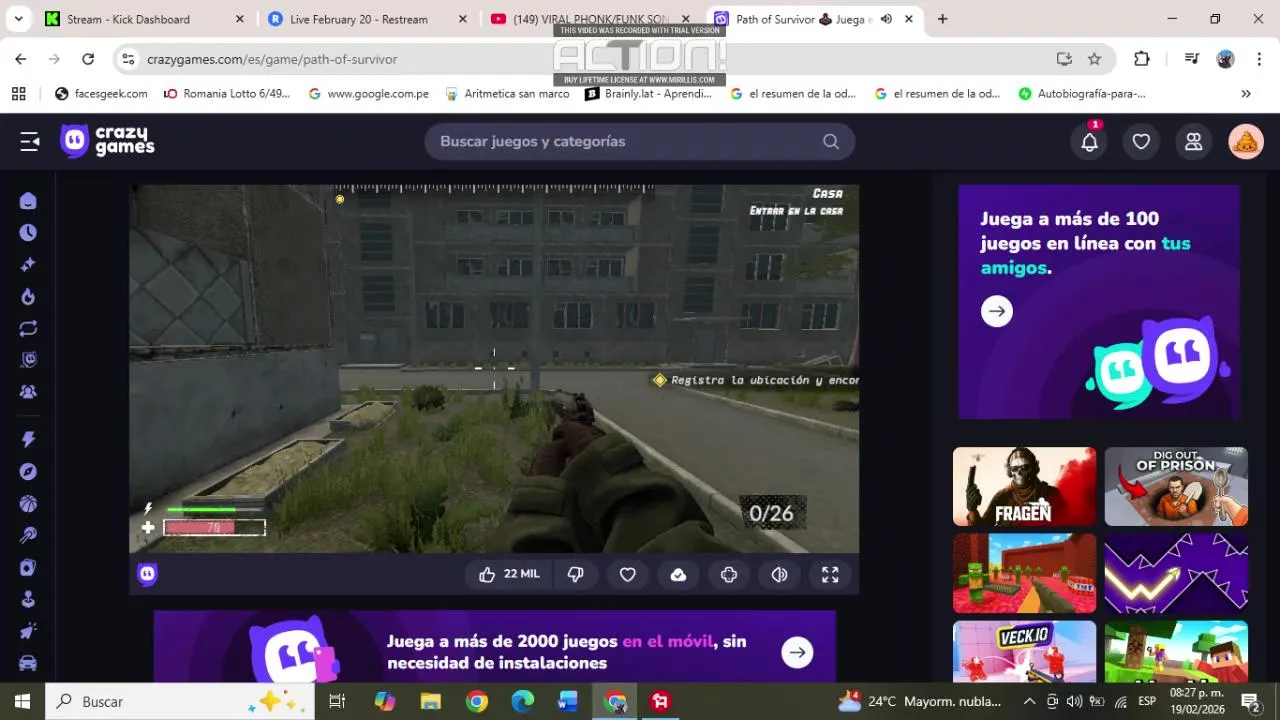This screenshot has width=1280, height=720.
Task: Add game to favorites heart
Action: [x=628, y=574]
